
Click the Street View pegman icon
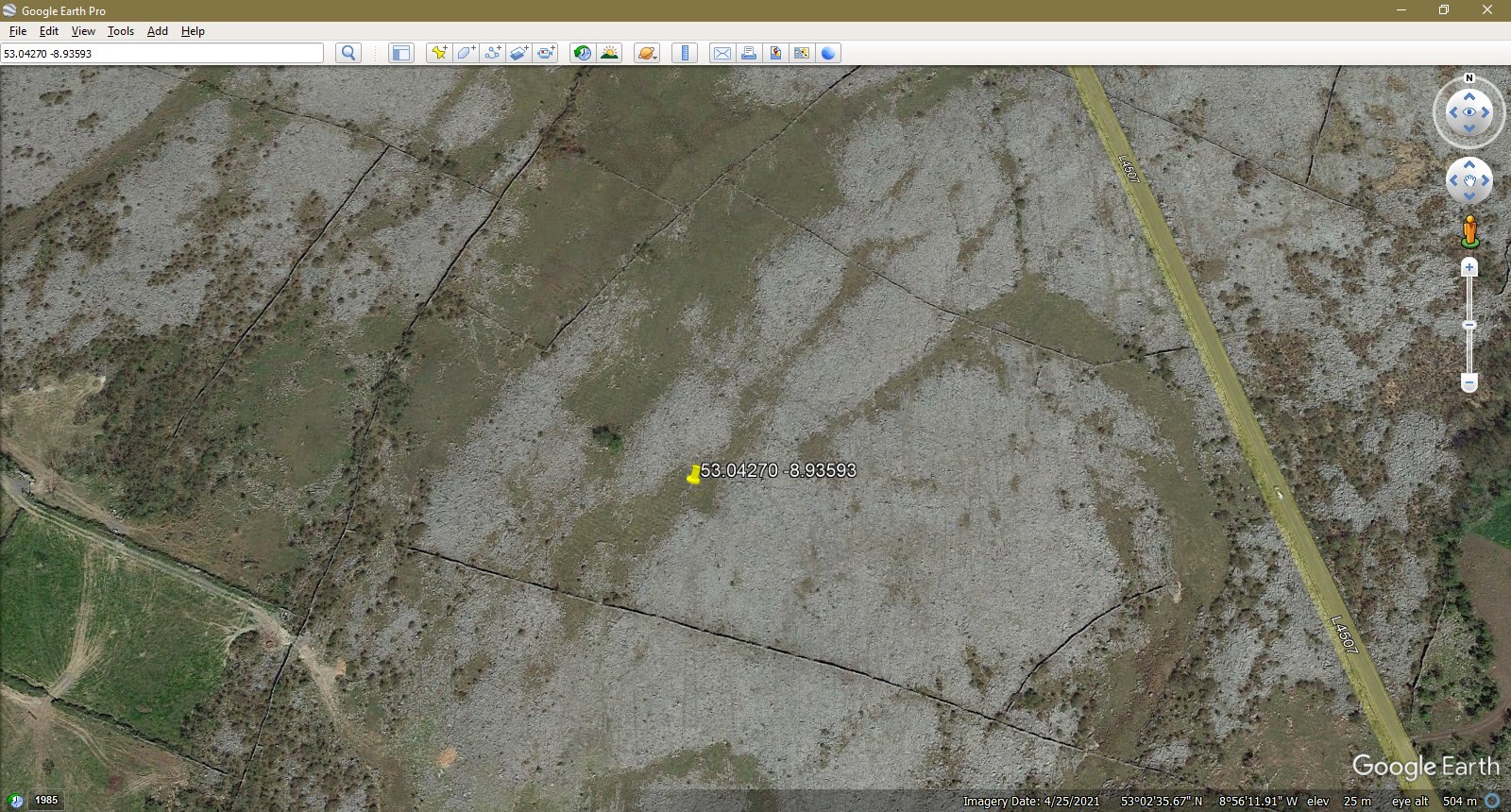[x=1469, y=231]
